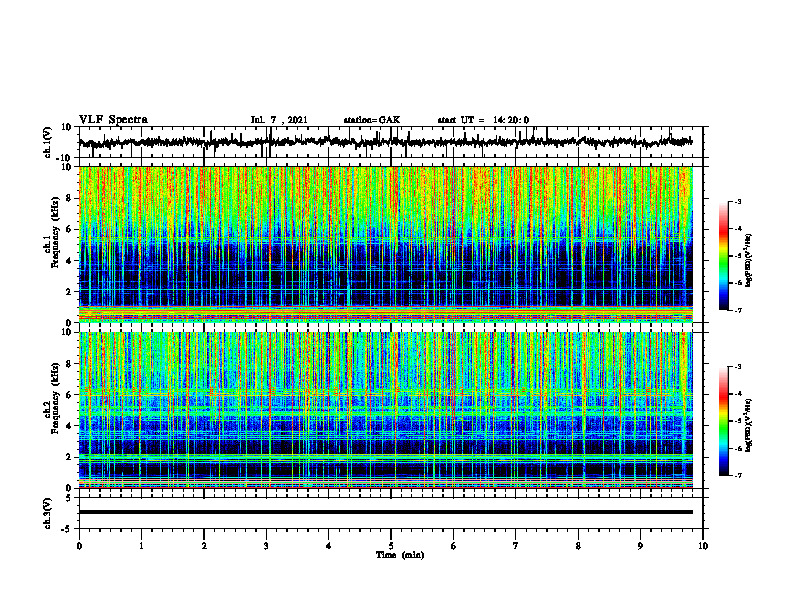Click tick label 8 on Time axis

(x=578, y=546)
